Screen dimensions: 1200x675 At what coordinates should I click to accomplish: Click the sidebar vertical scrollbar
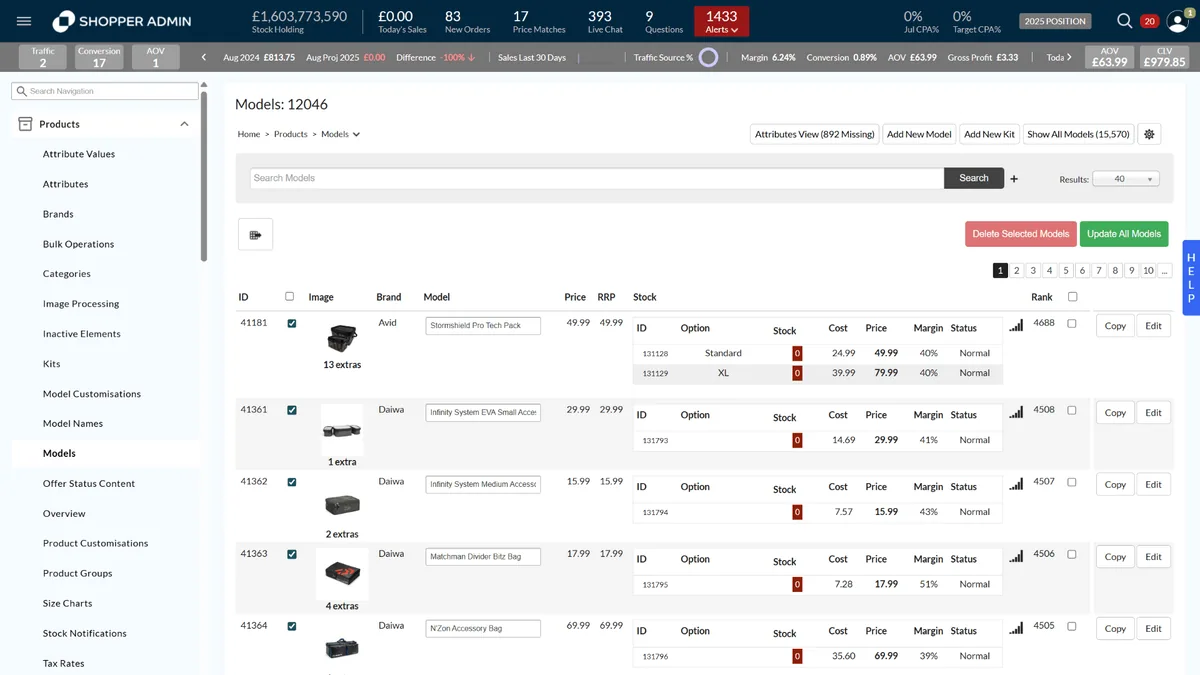[x=204, y=175]
